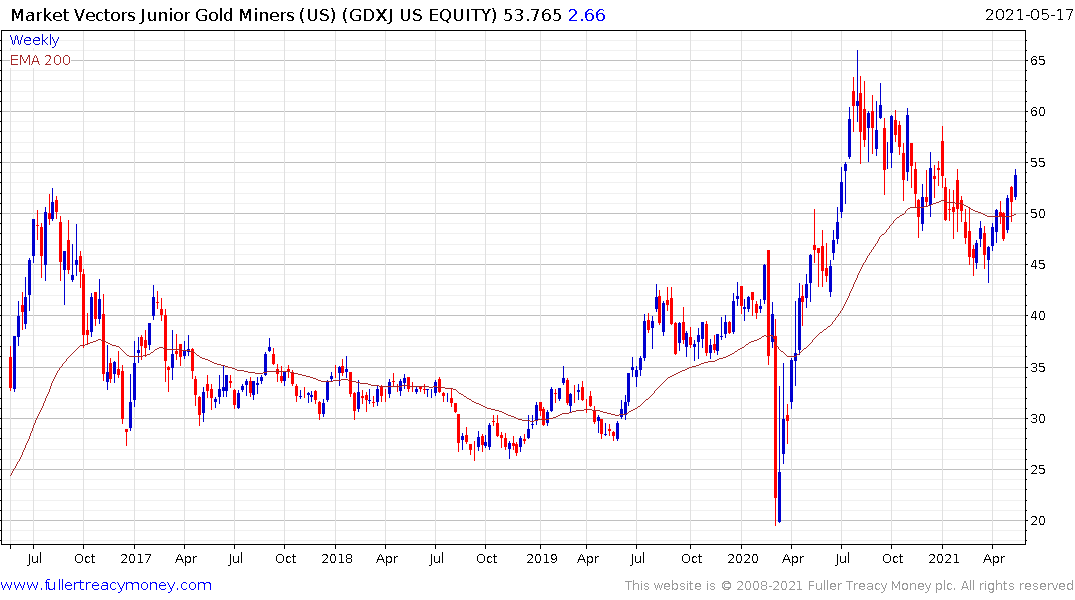
Task: Click the August 2020 peak candlestick near 65
Action: [857, 88]
